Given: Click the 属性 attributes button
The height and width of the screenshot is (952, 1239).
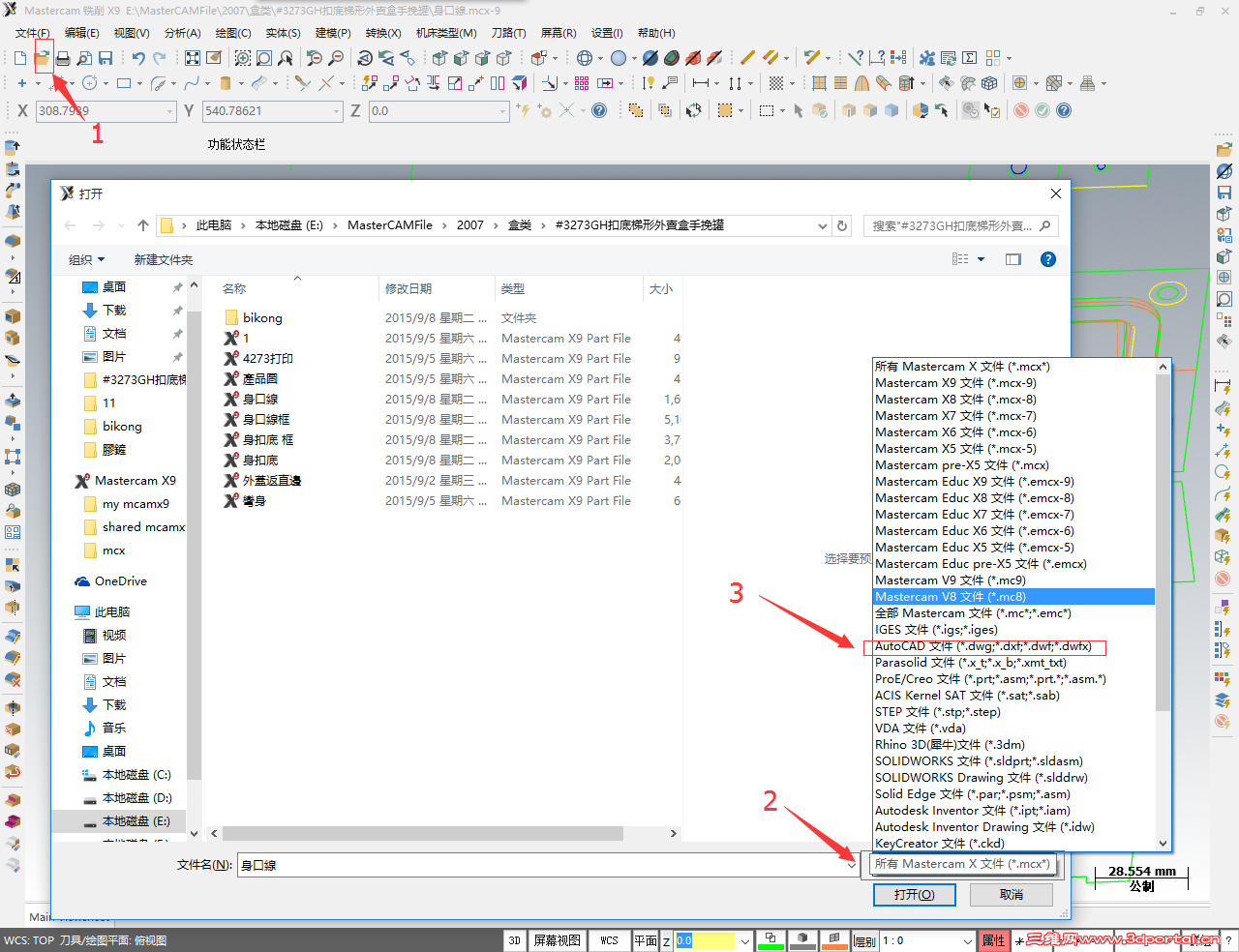Looking at the screenshot, I should [994, 940].
